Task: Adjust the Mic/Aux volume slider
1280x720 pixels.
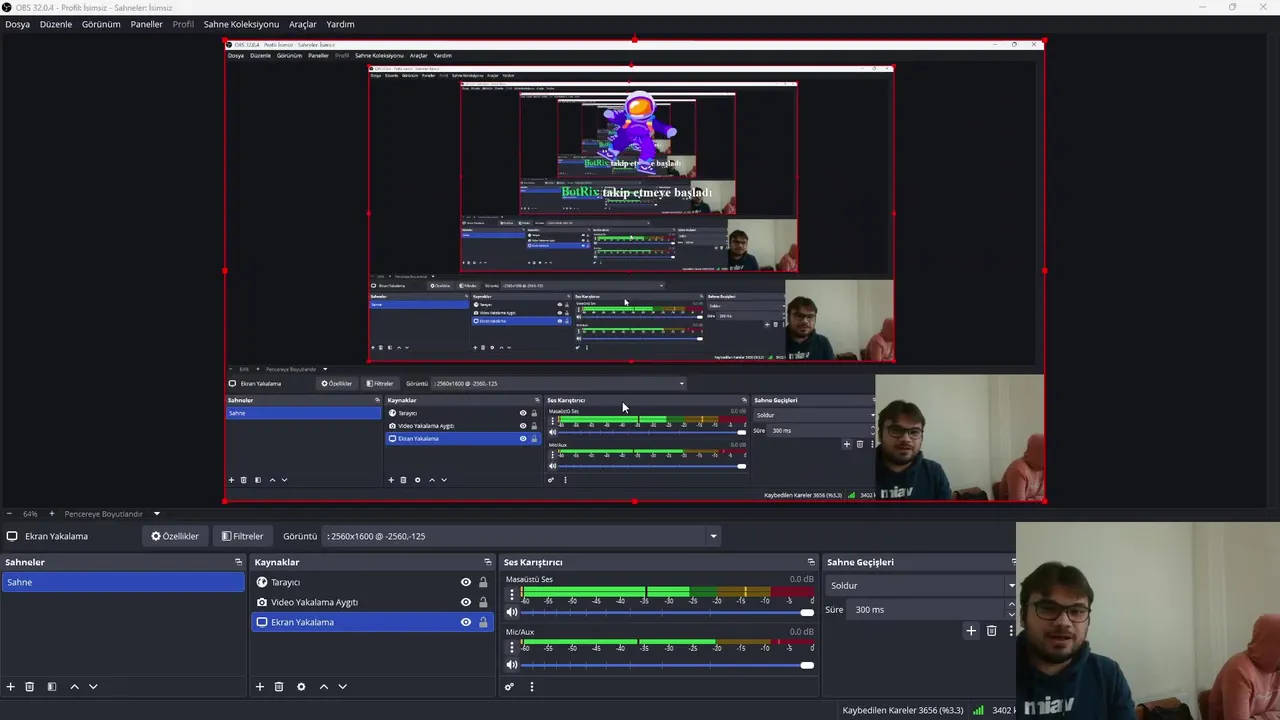Action: pyautogui.click(x=668, y=665)
